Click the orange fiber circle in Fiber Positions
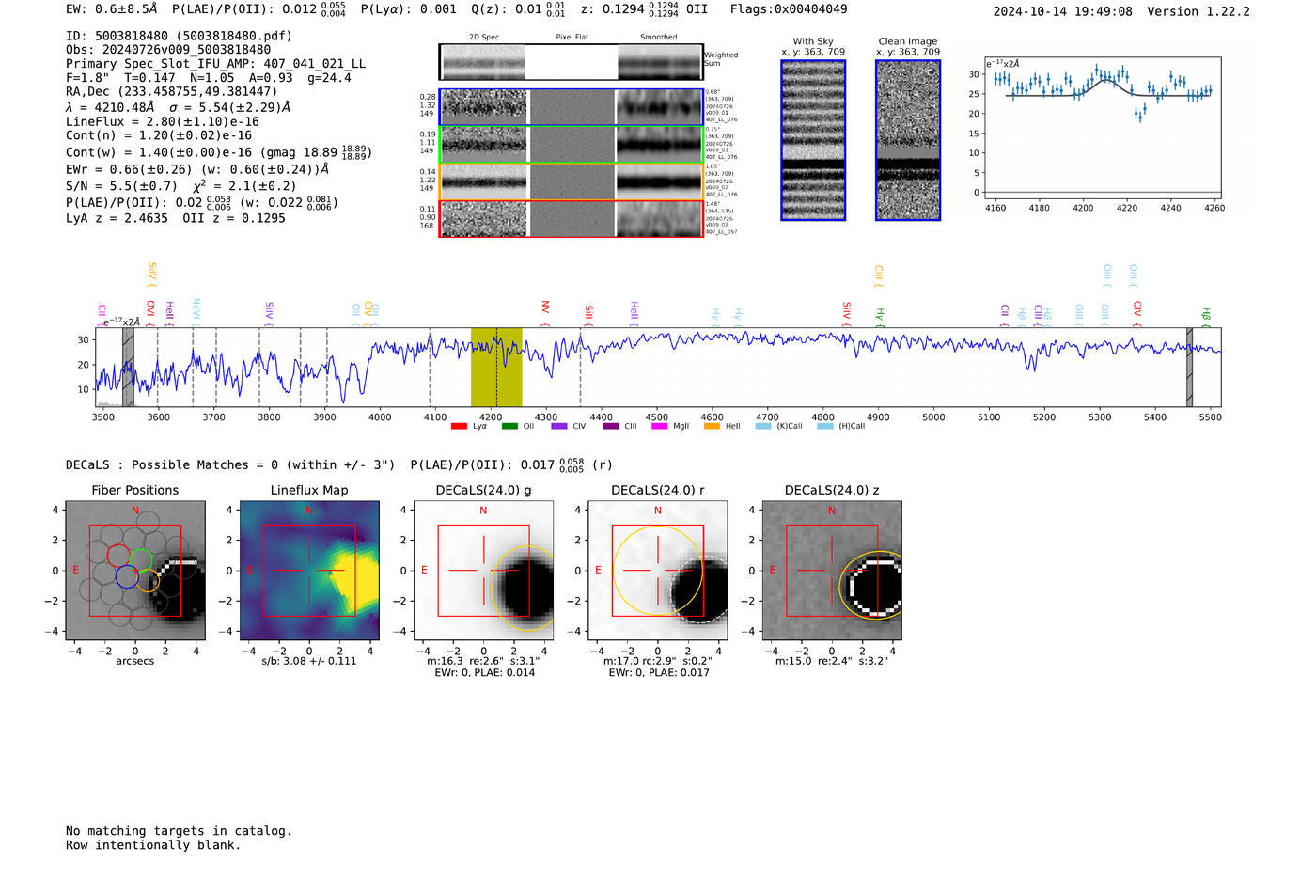Viewport: 1316px width, 896px height. click(148, 581)
